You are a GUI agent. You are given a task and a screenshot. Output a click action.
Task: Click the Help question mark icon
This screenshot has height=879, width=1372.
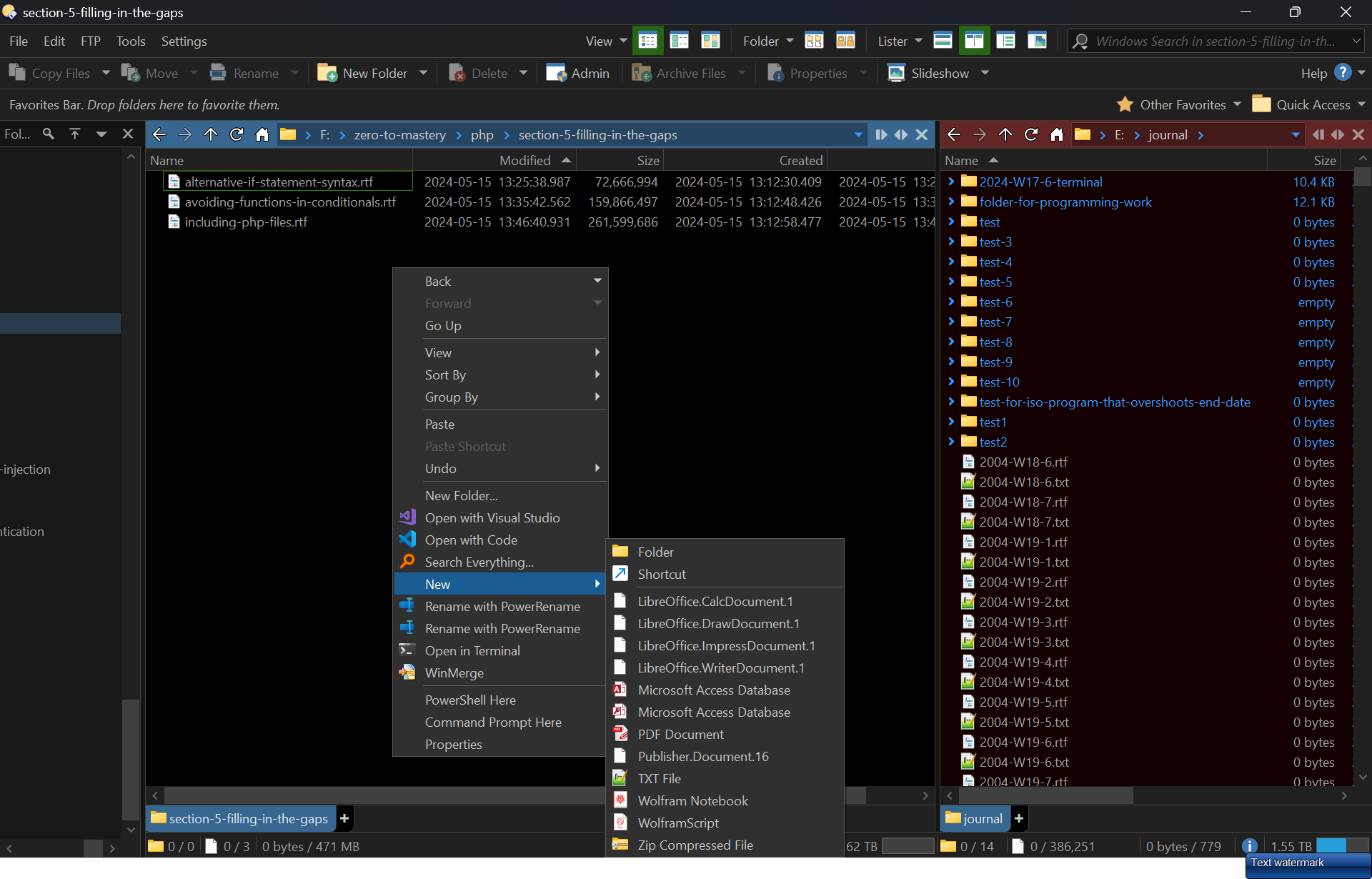click(x=1343, y=73)
